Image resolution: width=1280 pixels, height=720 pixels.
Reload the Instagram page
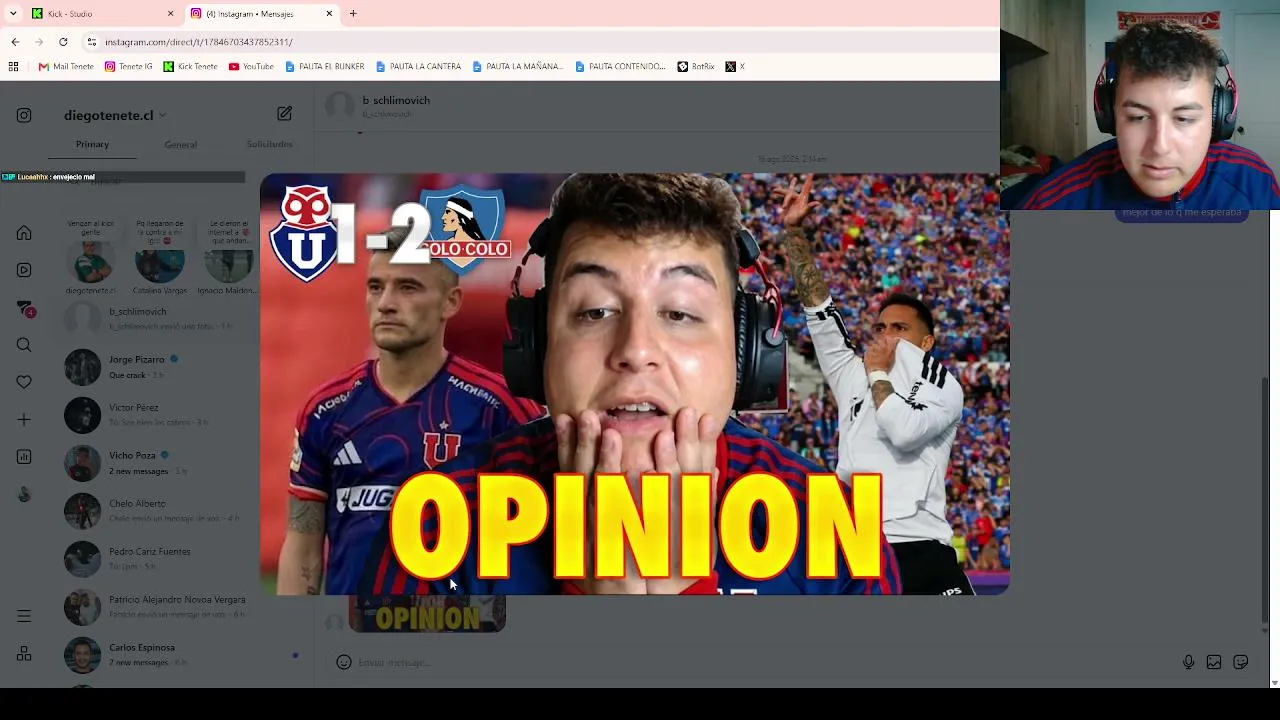(x=63, y=42)
